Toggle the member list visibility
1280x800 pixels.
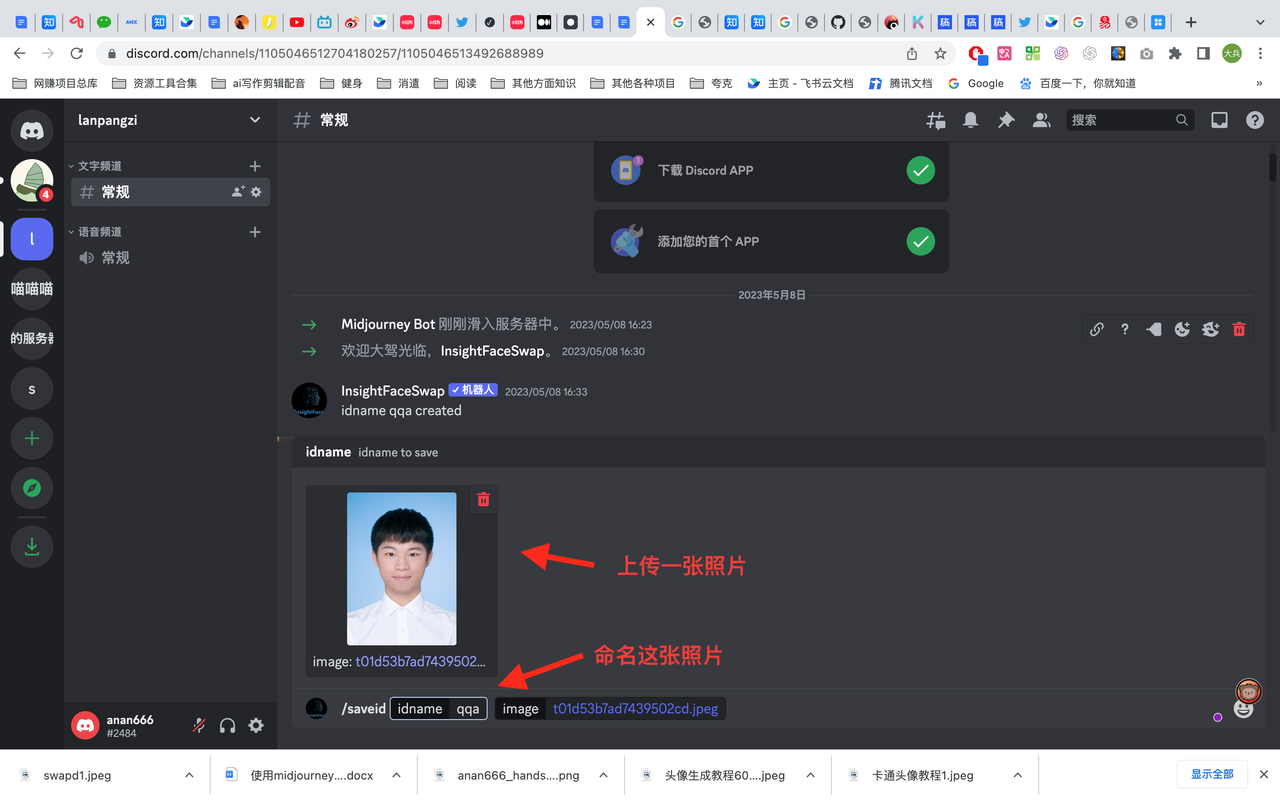point(1041,120)
